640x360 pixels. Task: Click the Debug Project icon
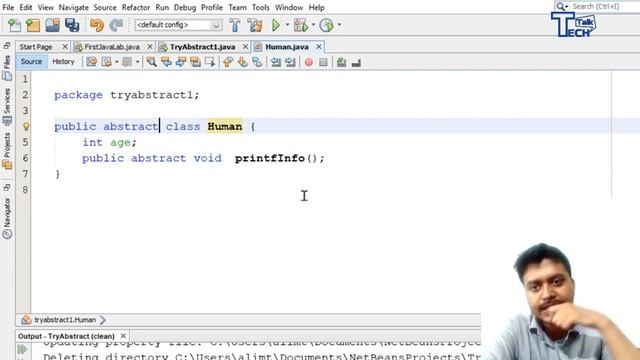click(x=301, y=25)
